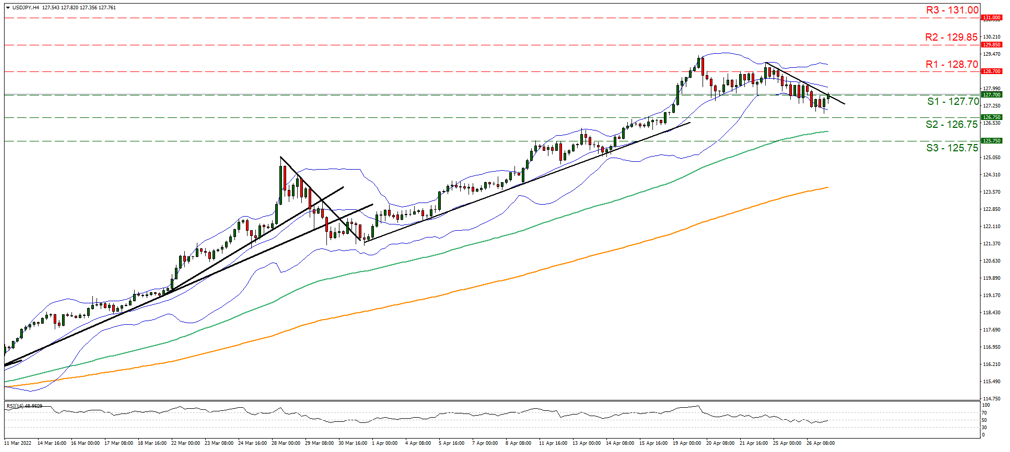Viewport: 1010px width, 452px height.
Task: Click the 25 Apr 00:00 time axis label
Action: point(786,444)
